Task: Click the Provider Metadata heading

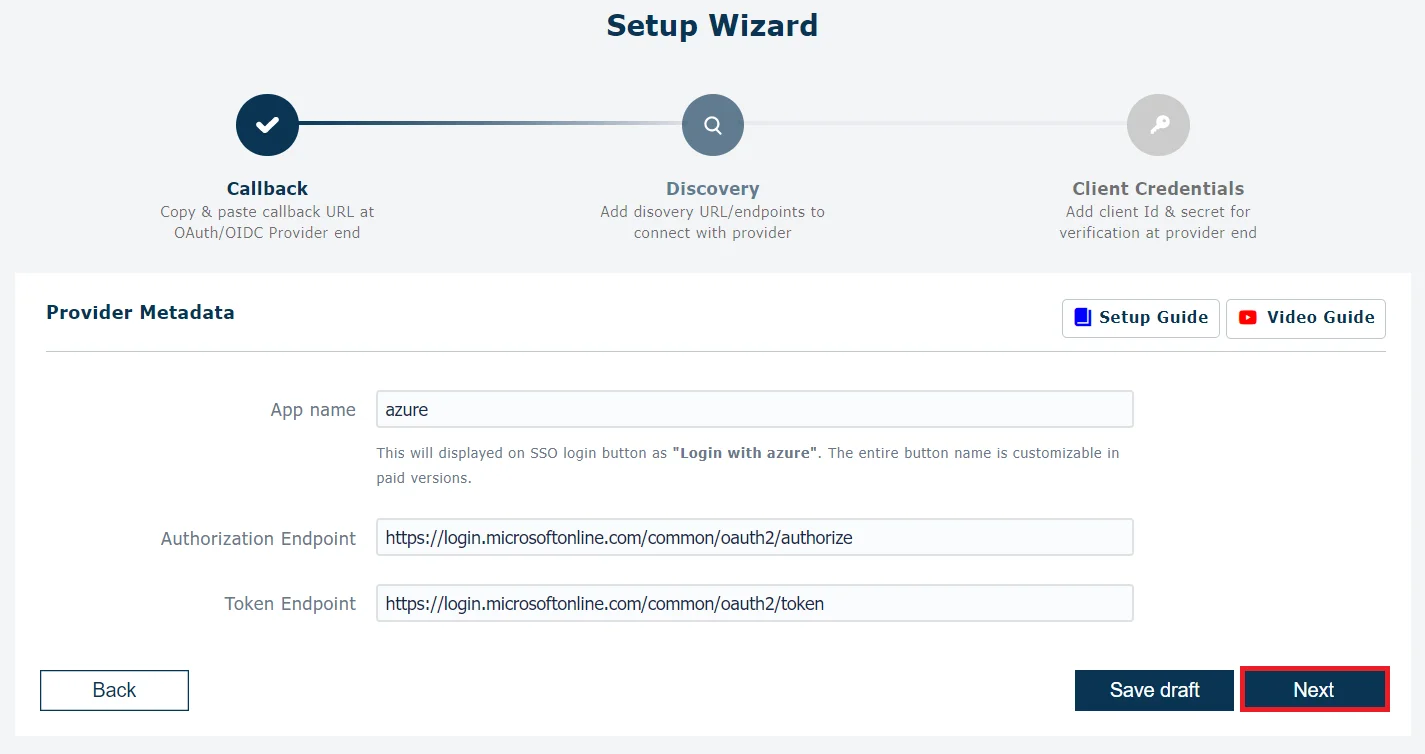Action: 140,312
